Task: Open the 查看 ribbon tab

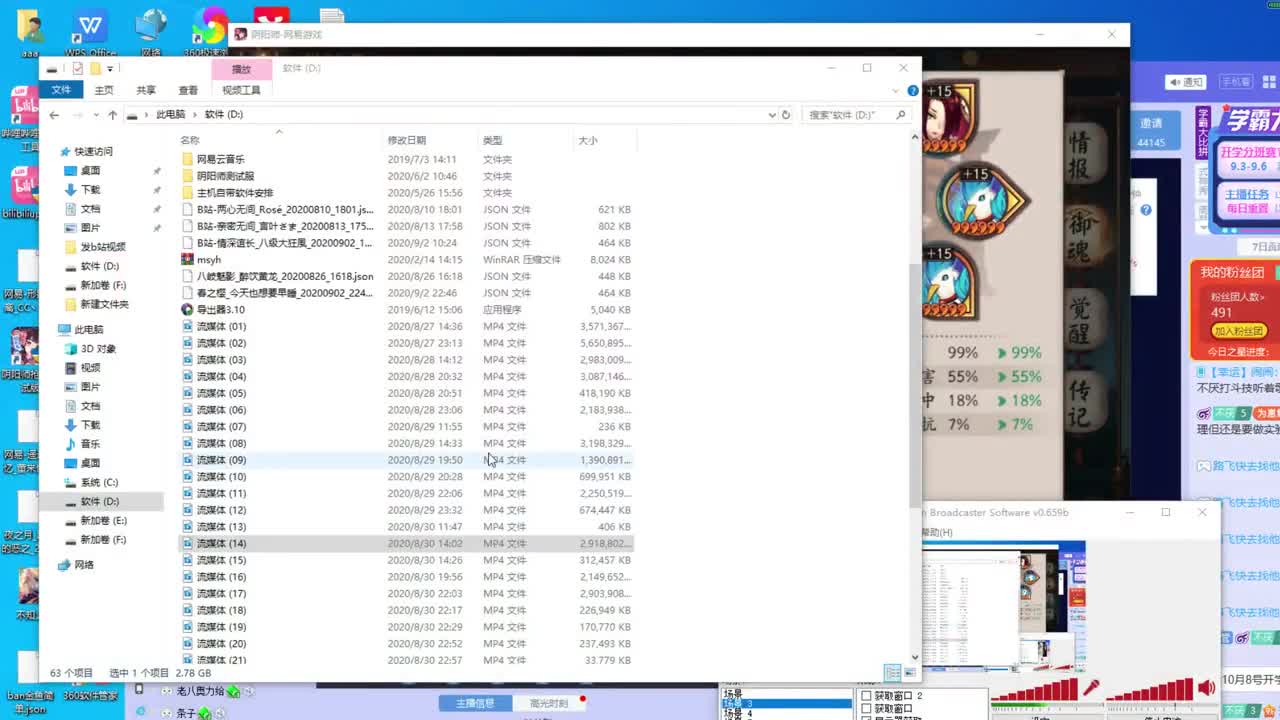Action: tap(188, 90)
